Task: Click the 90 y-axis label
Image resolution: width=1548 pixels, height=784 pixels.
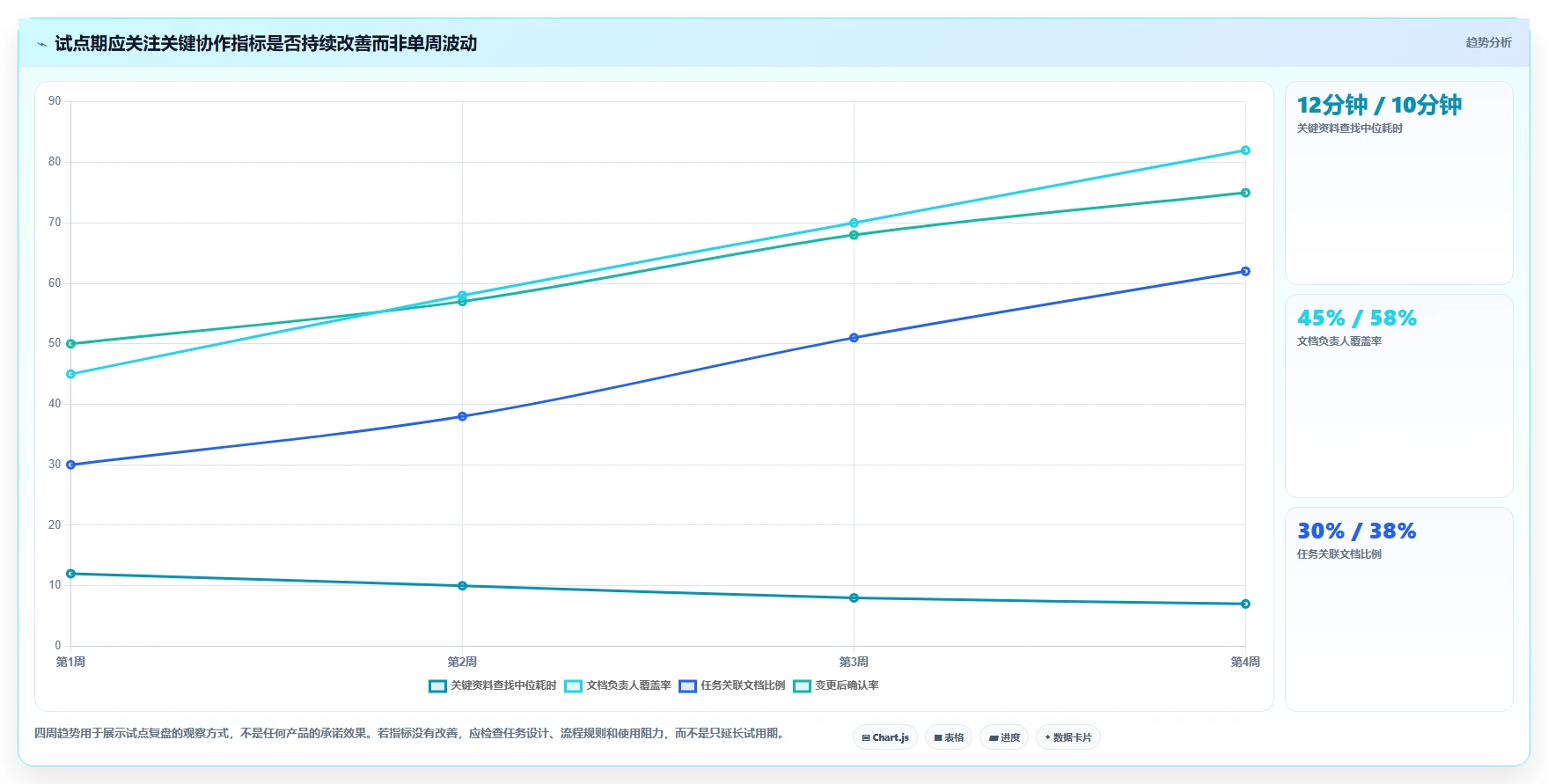Action: click(55, 101)
